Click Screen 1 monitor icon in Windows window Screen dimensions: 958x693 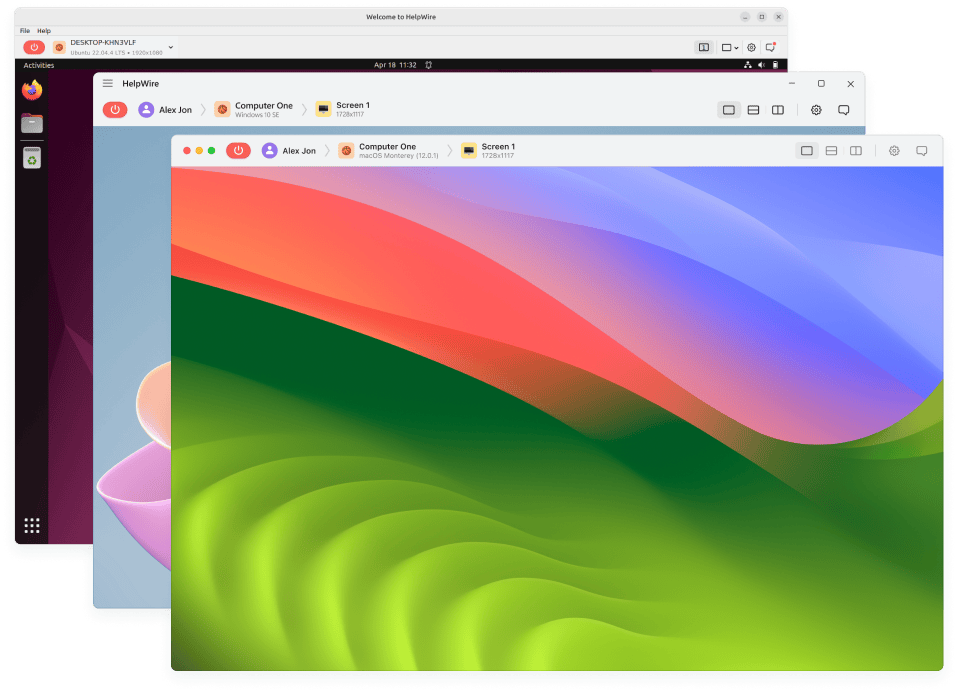coord(323,109)
